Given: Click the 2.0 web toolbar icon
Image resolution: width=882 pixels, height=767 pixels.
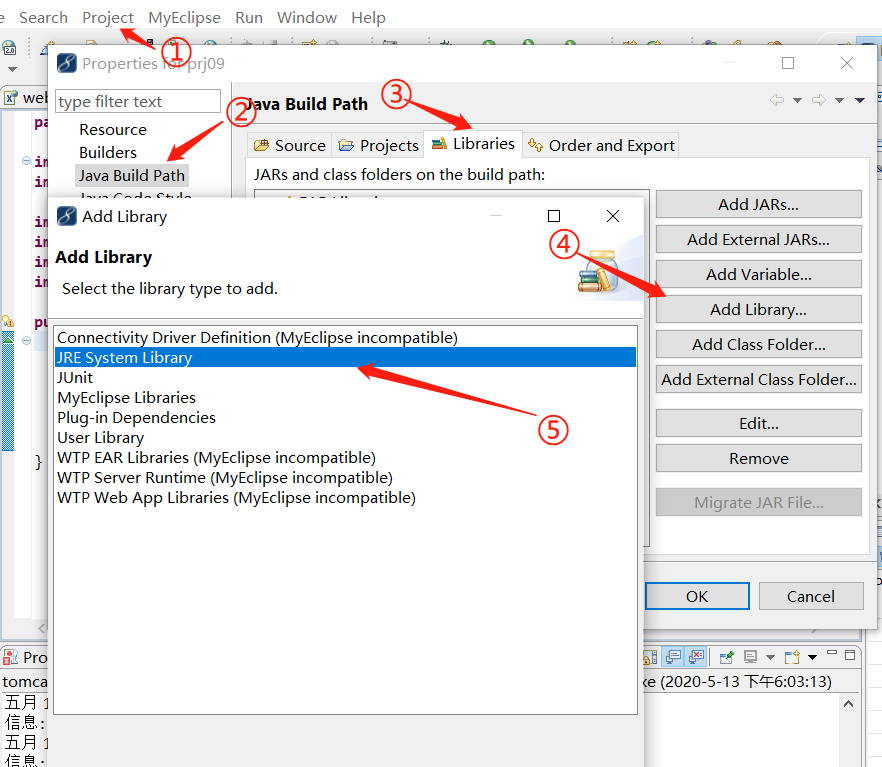Looking at the screenshot, I should 10,49.
